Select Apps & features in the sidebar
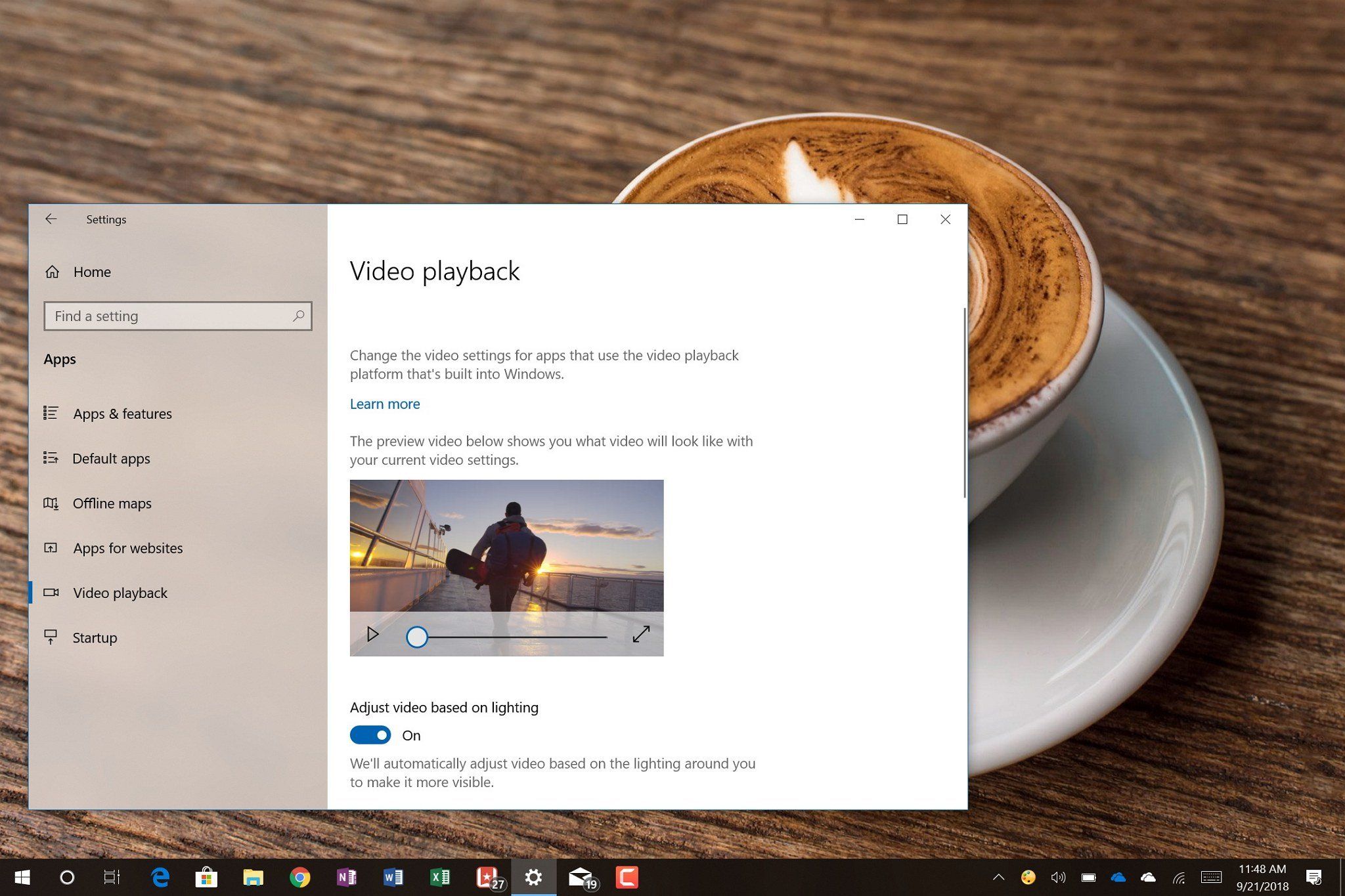 [x=122, y=414]
